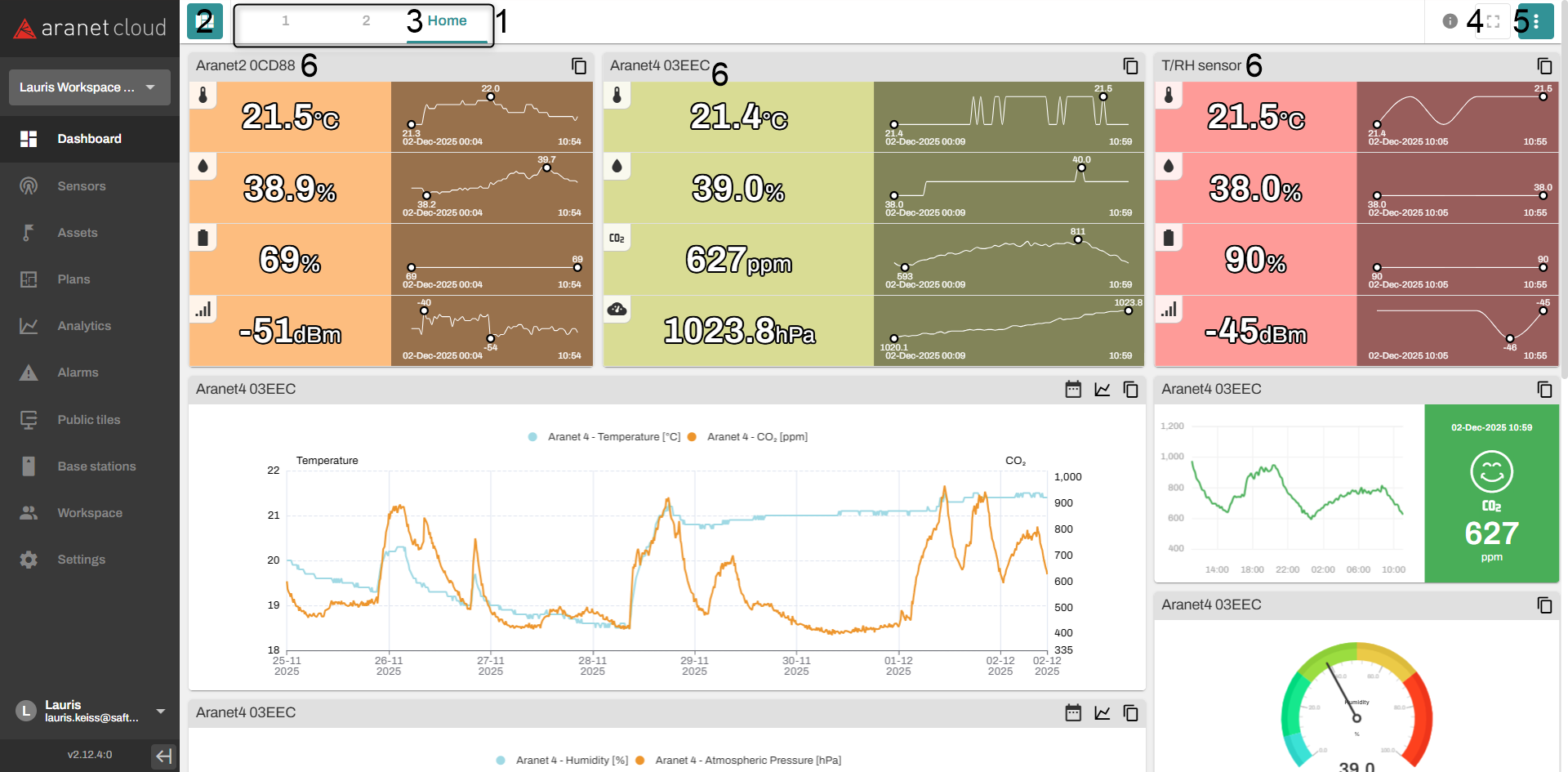Open the dashboard list button beside tabs
The image size is (1568, 772).
[204, 21]
